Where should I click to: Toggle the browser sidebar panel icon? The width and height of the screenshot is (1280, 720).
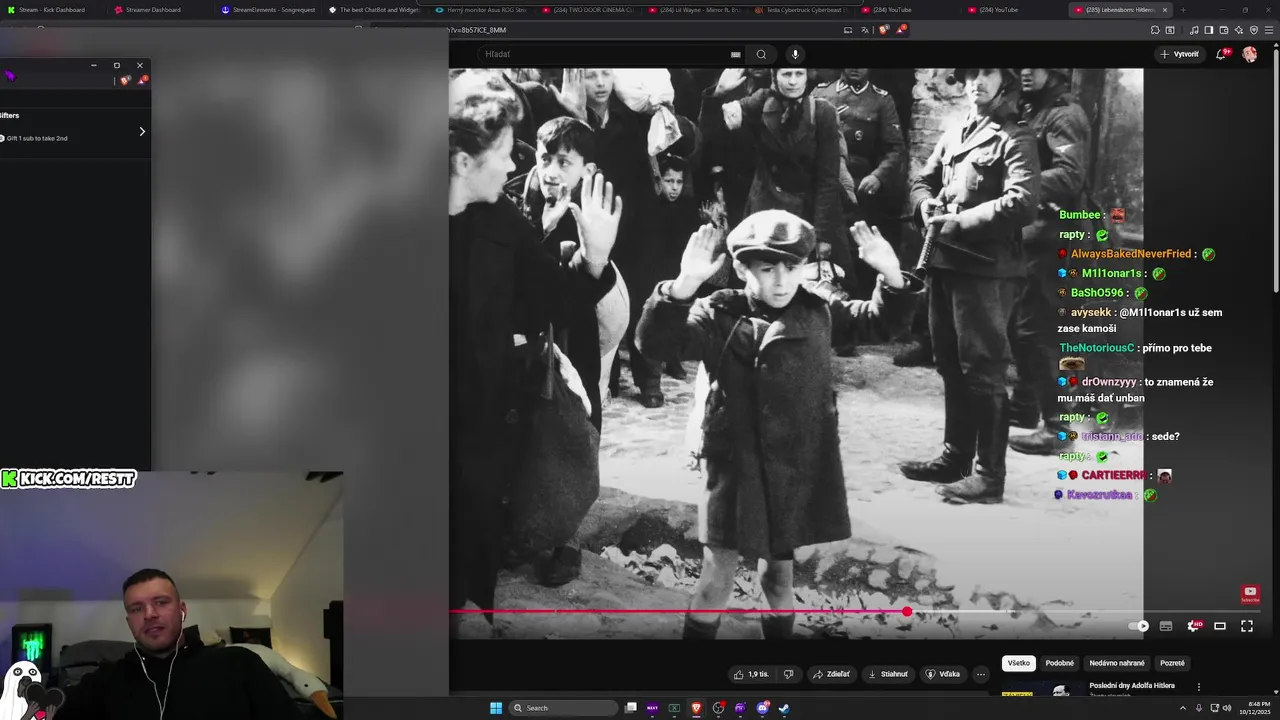click(1208, 30)
